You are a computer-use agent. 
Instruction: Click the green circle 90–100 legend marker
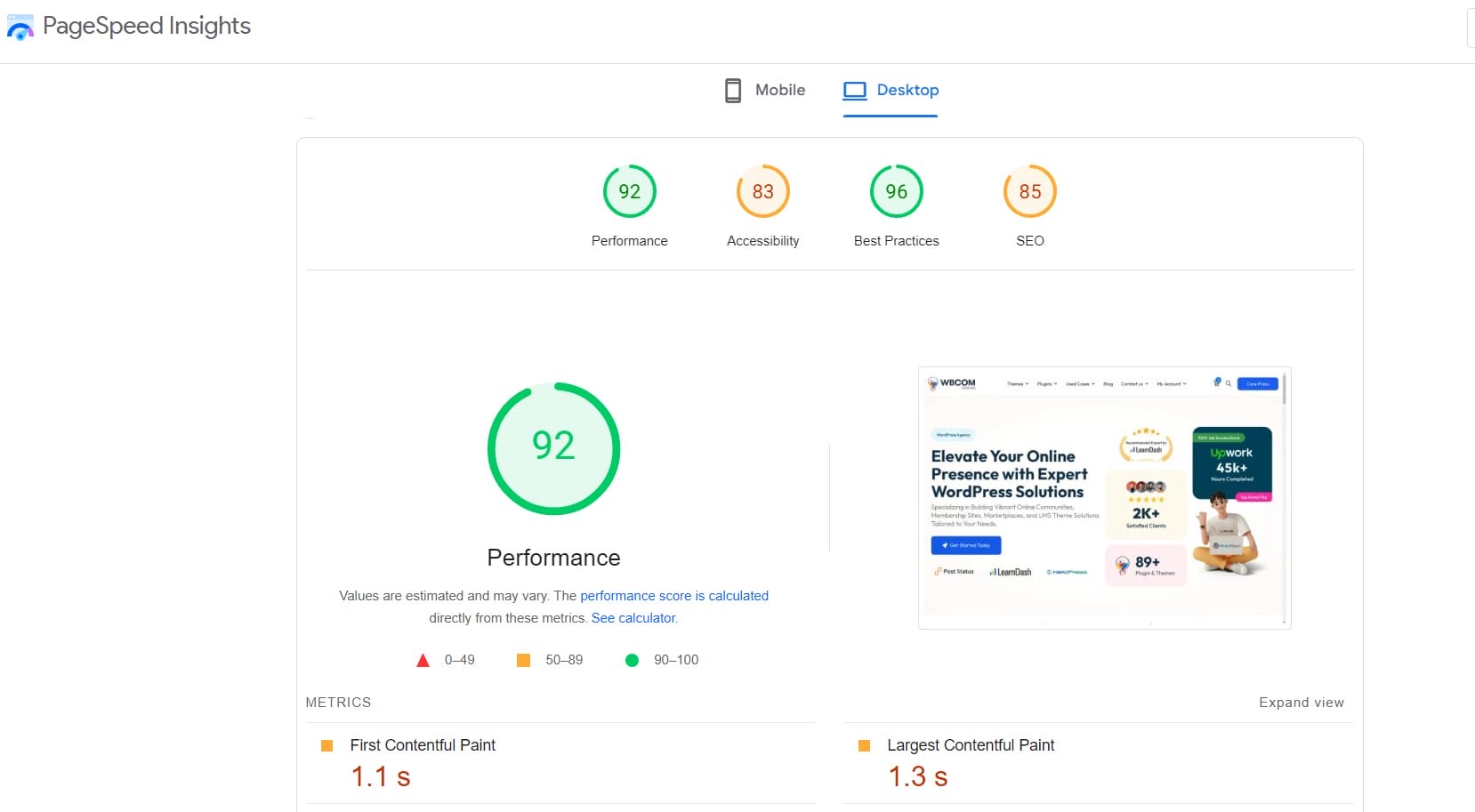coord(632,660)
